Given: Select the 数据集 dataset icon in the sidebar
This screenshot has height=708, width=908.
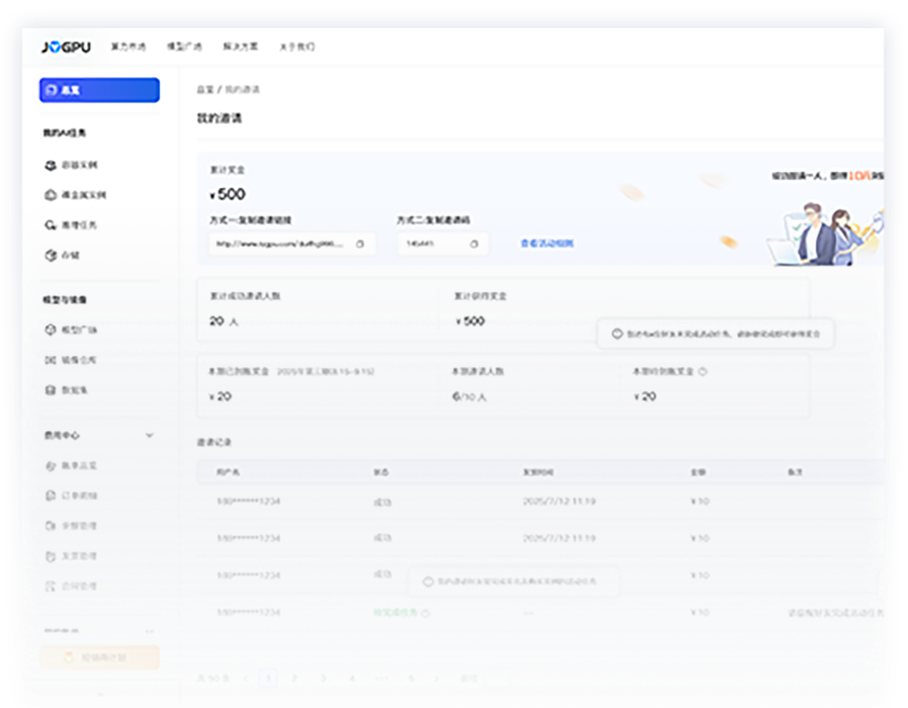Looking at the screenshot, I should coord(51,390).
